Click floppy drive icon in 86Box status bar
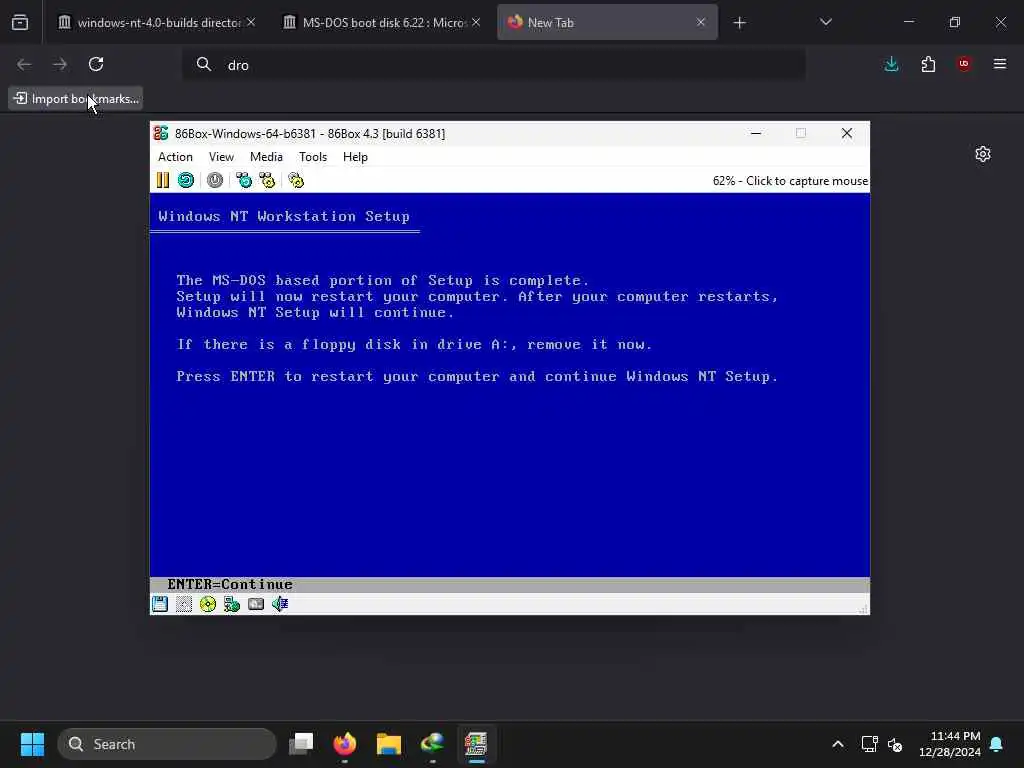Image resolution: width=1024 pixels, height=768 pixels. click(x=160, y=604)
